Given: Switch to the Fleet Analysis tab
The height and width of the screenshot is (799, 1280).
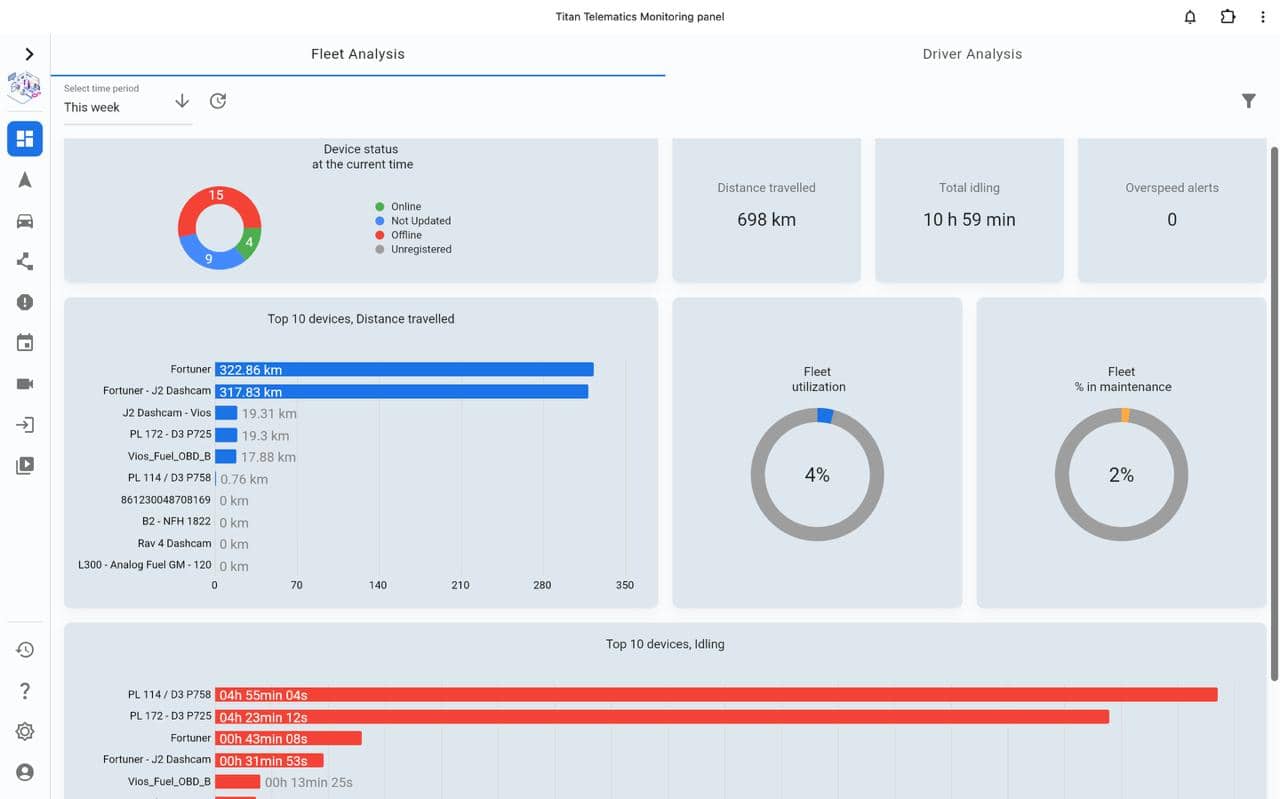Looking at the screenshot, I should (x=358, y=54).
